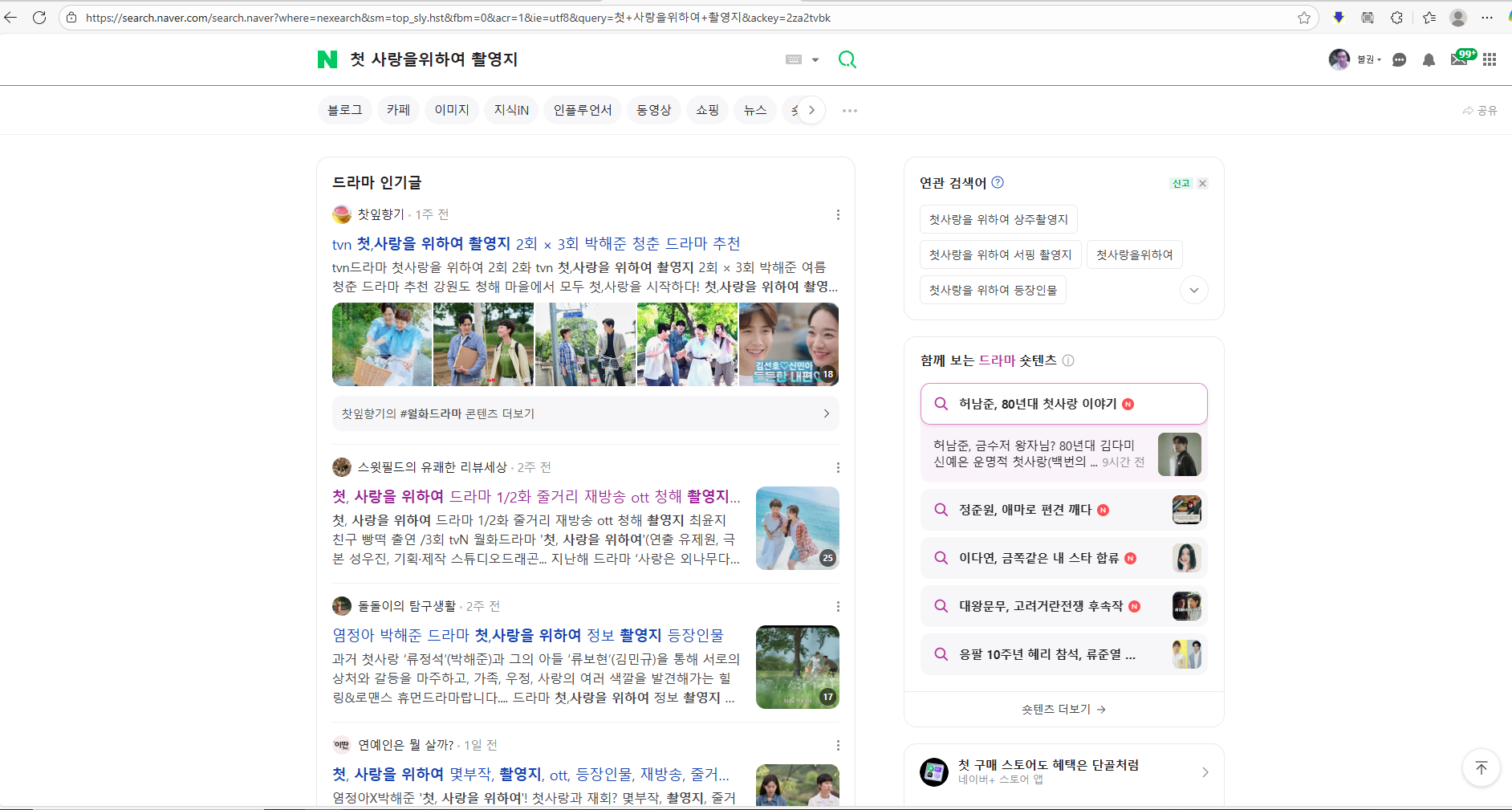Select the 지식iN tab

coord(511,110)
